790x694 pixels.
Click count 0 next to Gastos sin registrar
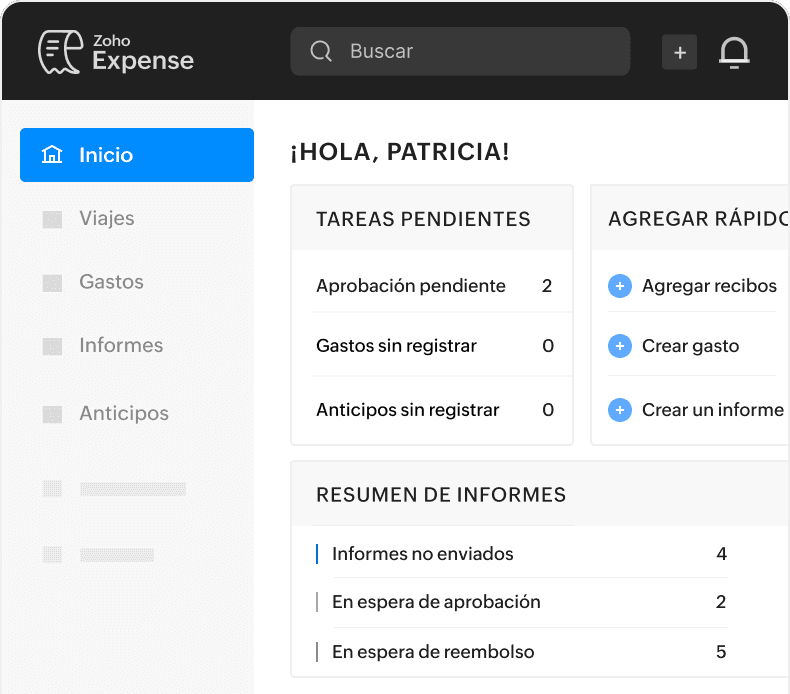pos(548,346)
